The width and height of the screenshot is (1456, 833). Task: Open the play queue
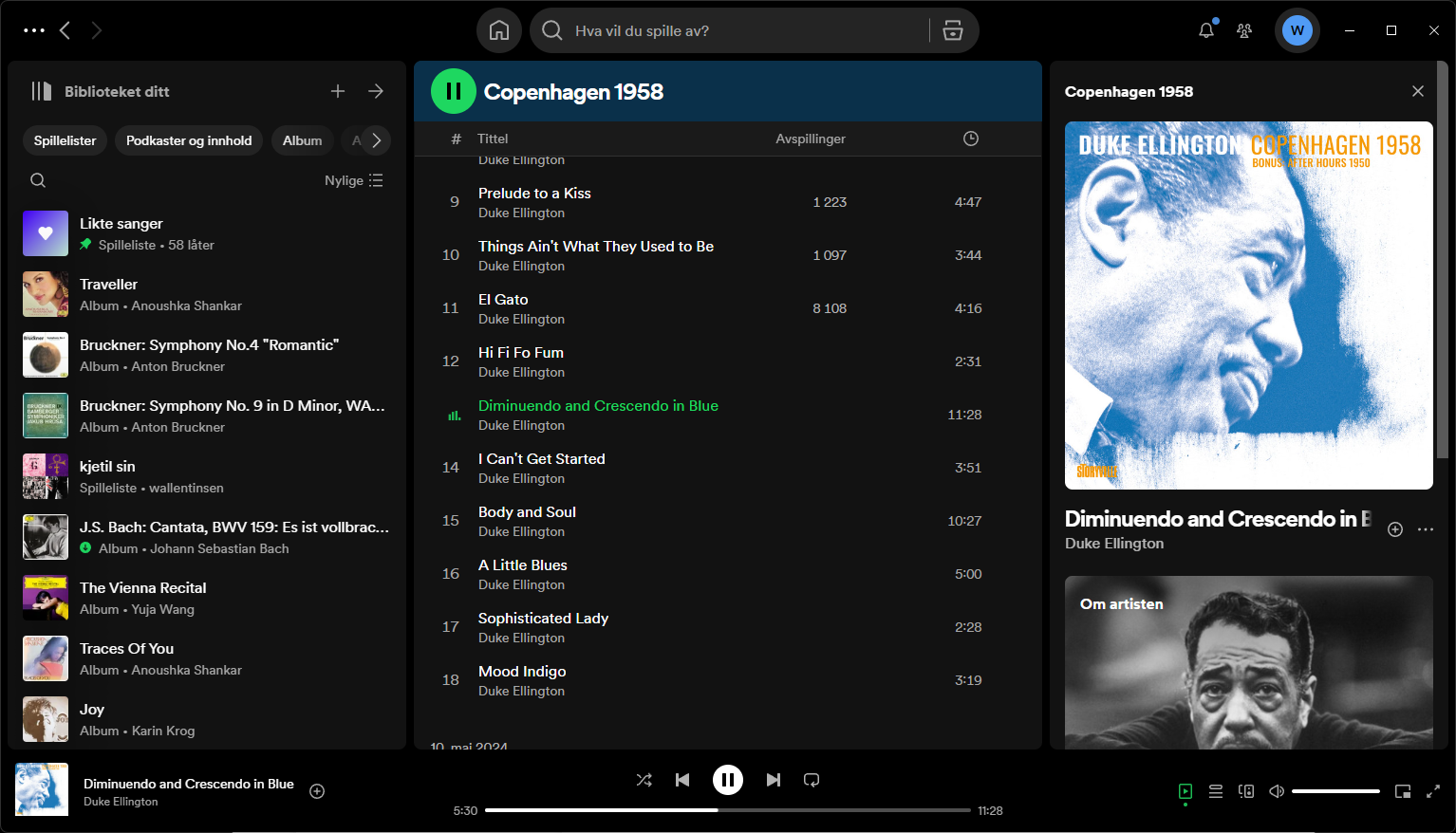click(x=1216, y=791)
